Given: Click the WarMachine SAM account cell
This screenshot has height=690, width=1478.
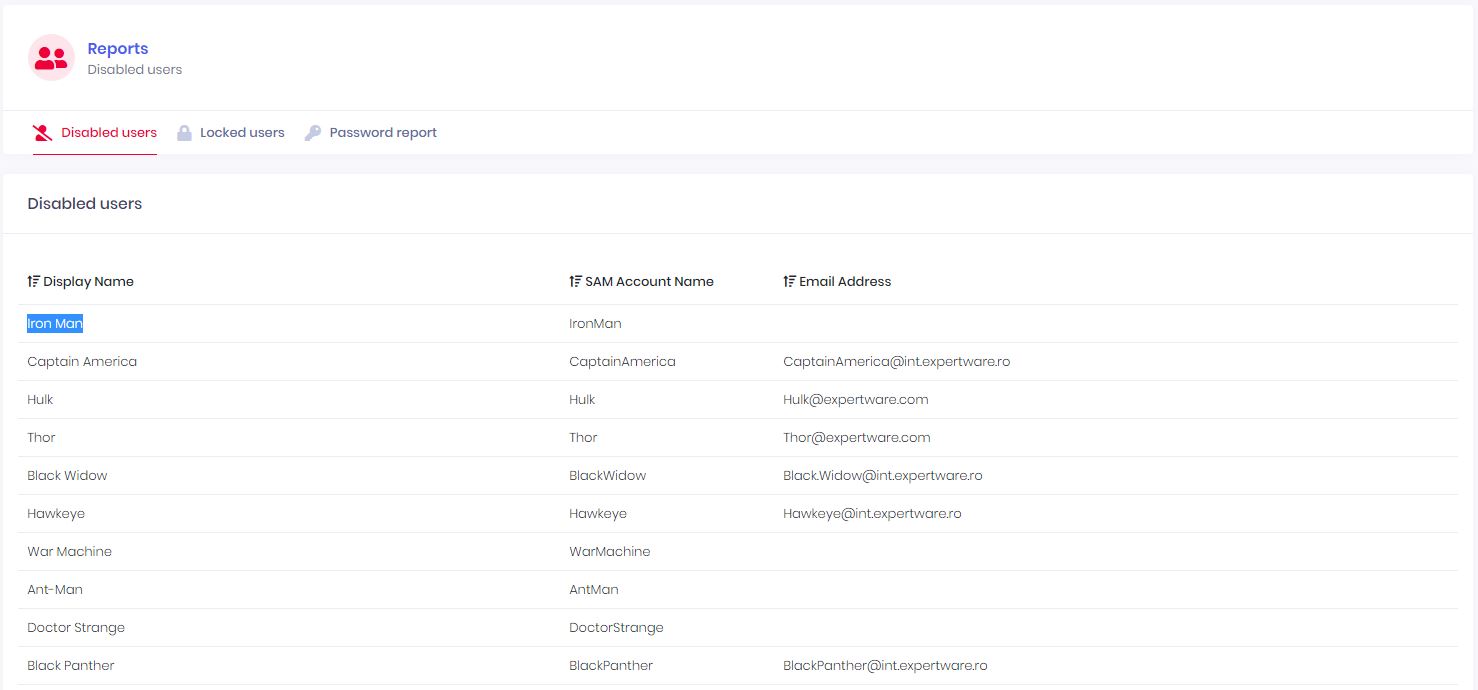Looking at the screenshot, I should [609, 552].
